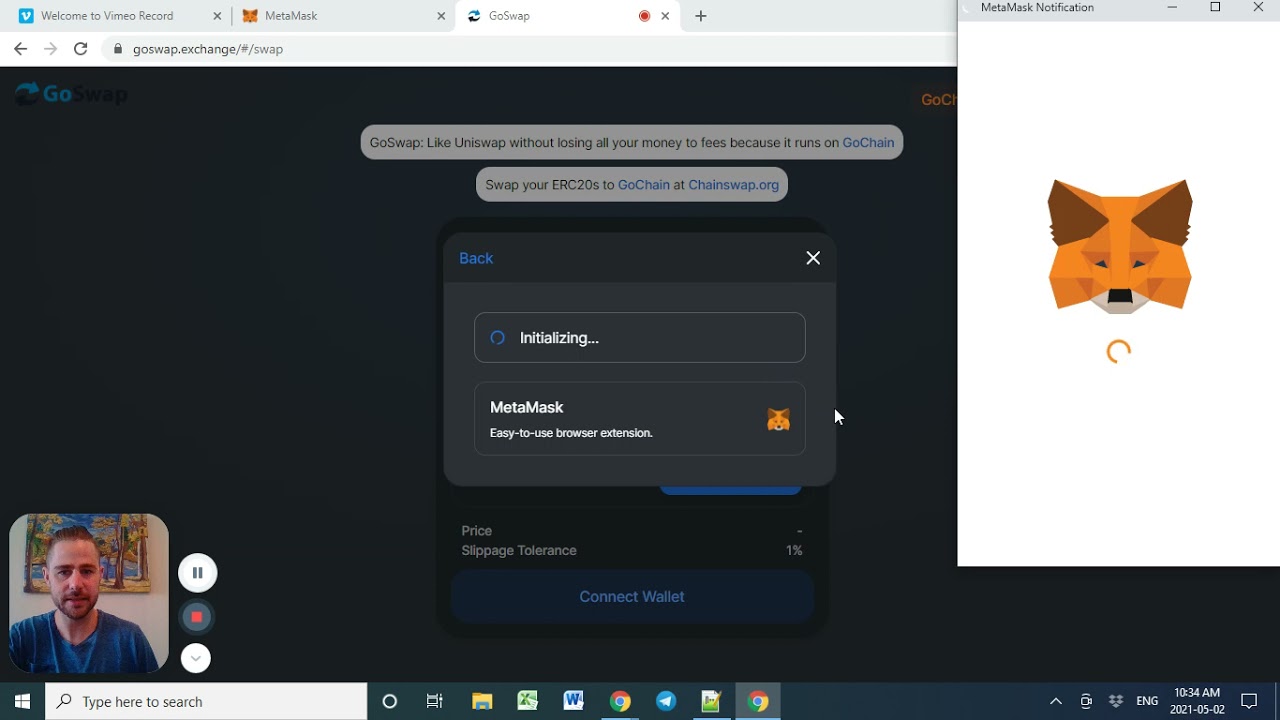
Task: Click the Price label
Action: point(477,531)
